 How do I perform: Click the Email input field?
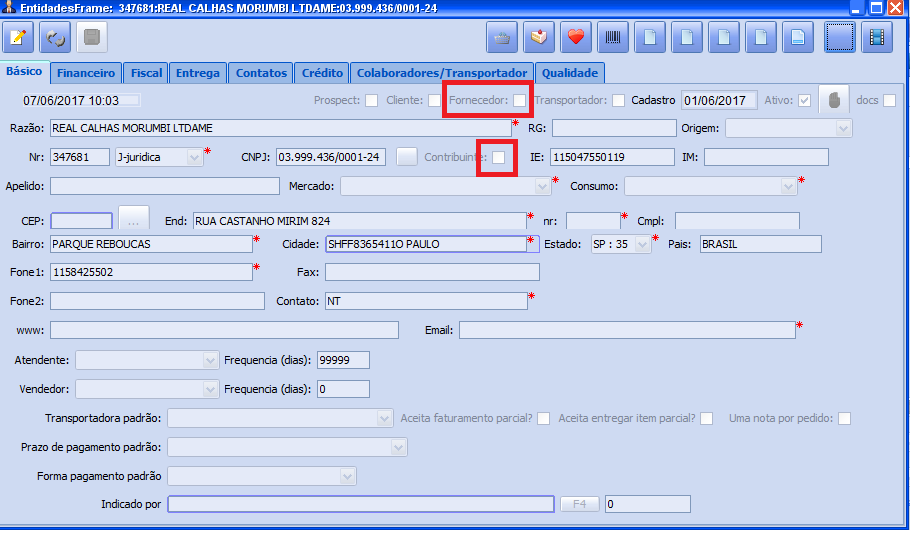(x=626, y=331)
